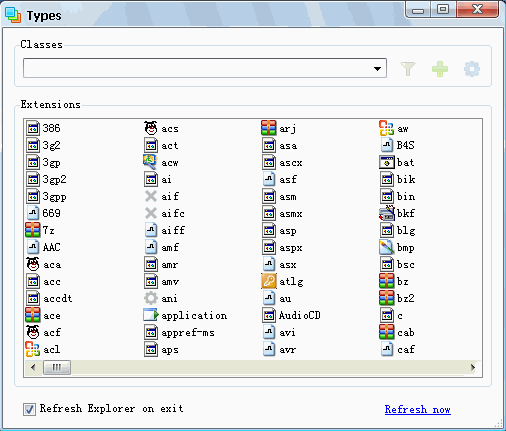The width and height of the screenshot is (506, 431).
Task: Open the Classes dropdown arrow
Action: [377, 69]
